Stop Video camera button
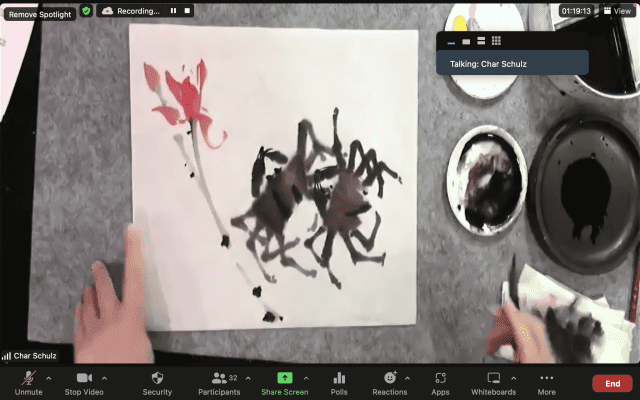640x400 pixels. point(84,383)
